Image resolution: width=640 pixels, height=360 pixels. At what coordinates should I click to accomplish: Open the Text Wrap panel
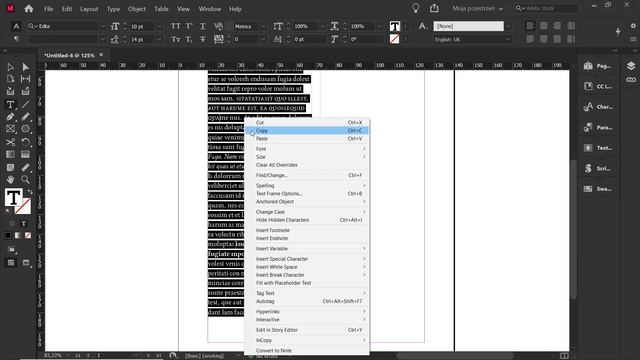pyautogui.click(x=598, y=148)
